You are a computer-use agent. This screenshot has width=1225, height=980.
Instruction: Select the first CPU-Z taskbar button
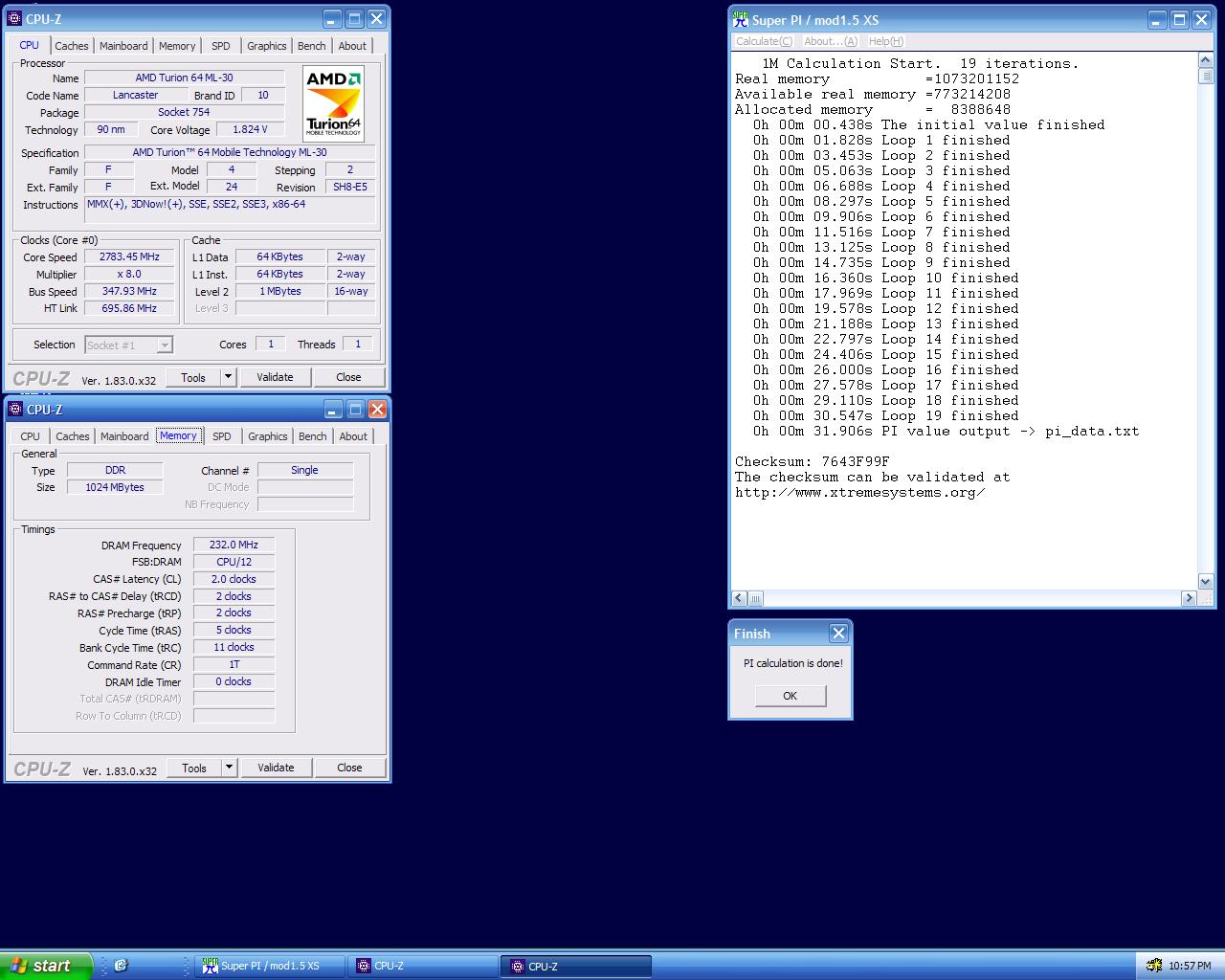coord(422,966)
